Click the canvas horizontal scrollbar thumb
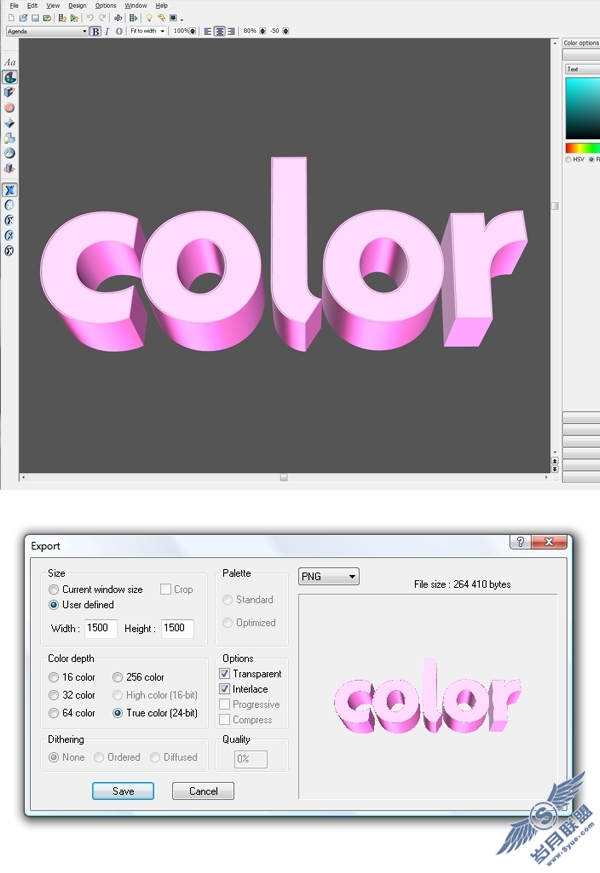Screen dimensions: 600x873 pyautogui.click(x=283, y=478)
